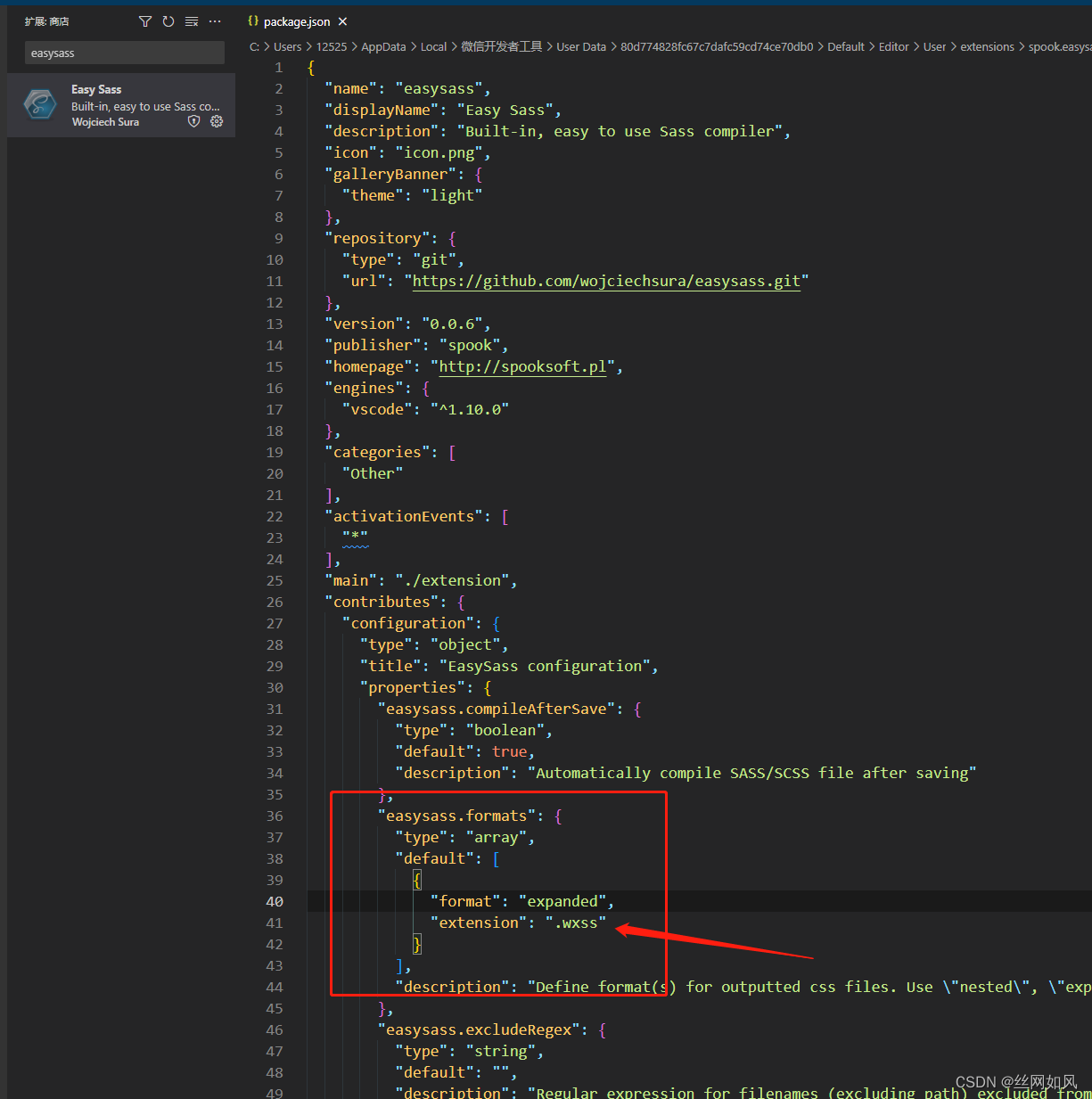Click the "galleryBanner" key
The width and height of the screenshot is (1092, 1099).
[390, 174]
